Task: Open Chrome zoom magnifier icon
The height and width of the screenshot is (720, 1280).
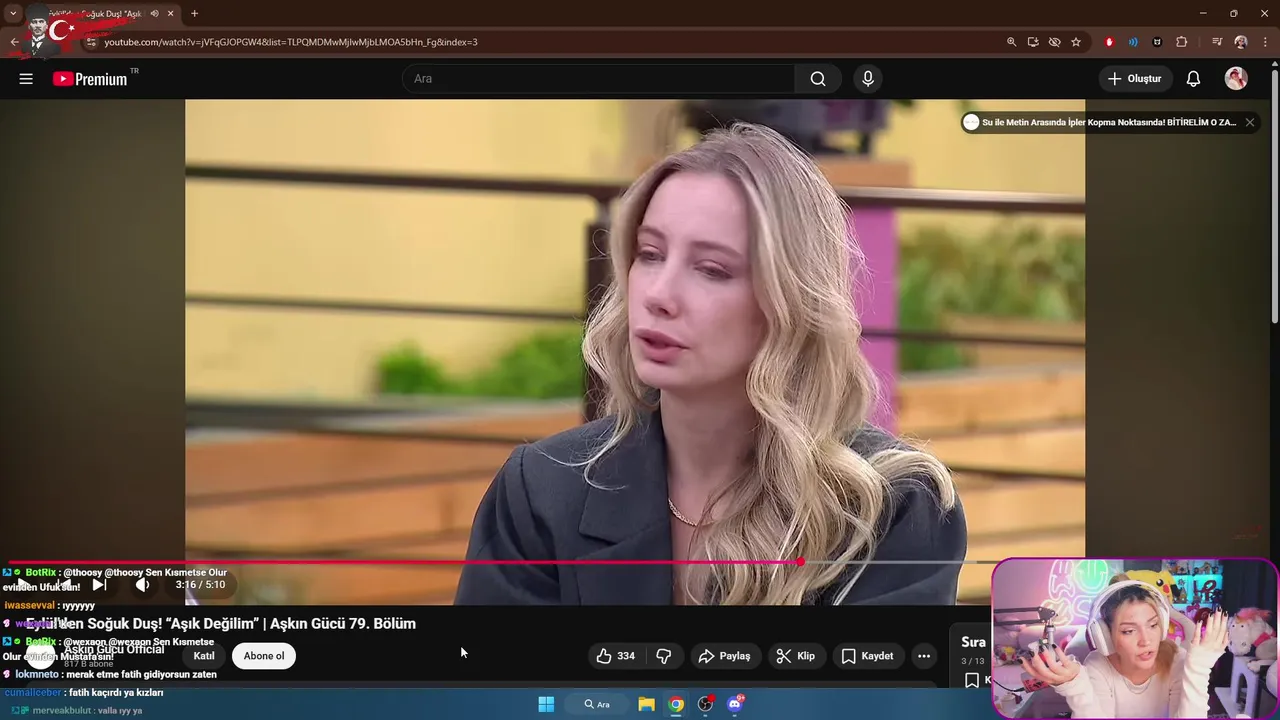Action: click(x=1011, y=42)
